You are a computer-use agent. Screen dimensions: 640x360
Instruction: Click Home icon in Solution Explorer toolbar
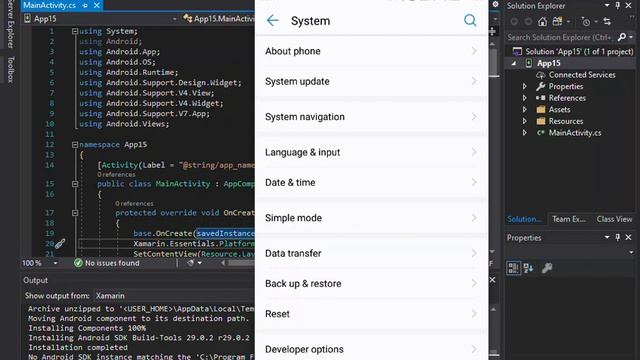(x=542, y=22)
